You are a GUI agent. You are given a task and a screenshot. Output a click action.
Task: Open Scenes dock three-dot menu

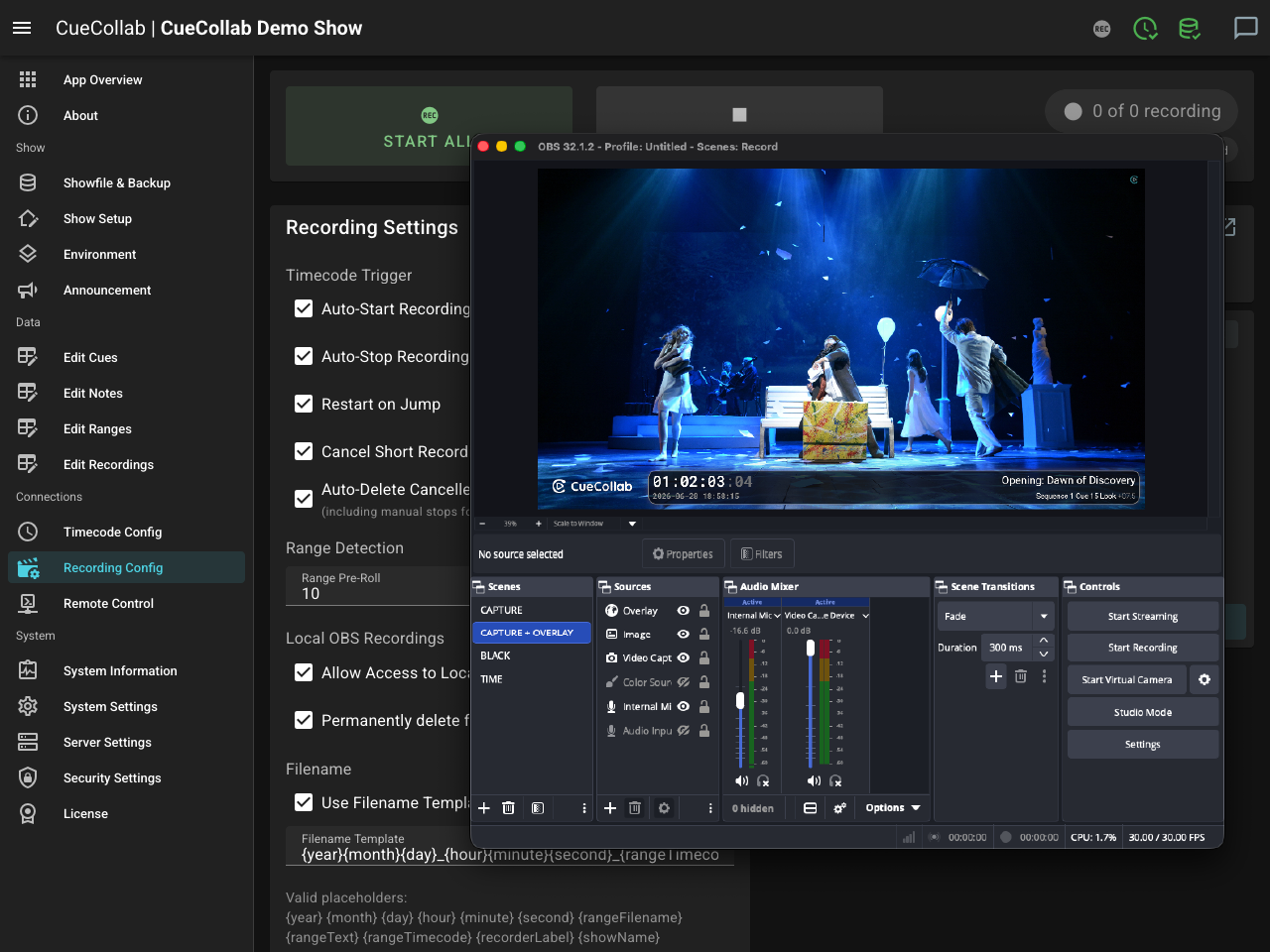click(584, 808)
